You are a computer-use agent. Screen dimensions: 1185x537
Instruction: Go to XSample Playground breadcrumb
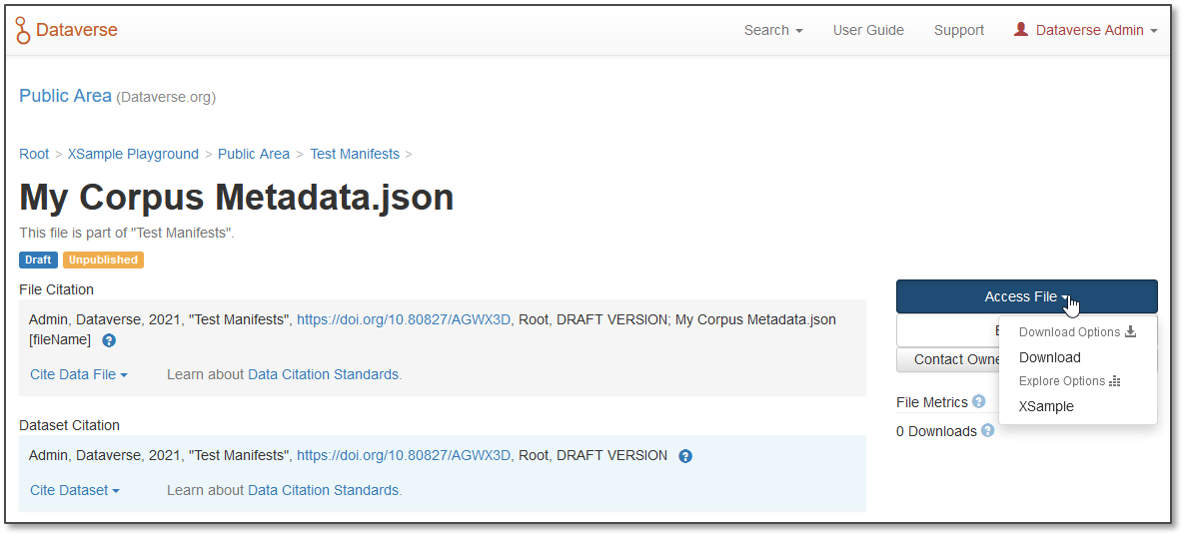(133, 154)
